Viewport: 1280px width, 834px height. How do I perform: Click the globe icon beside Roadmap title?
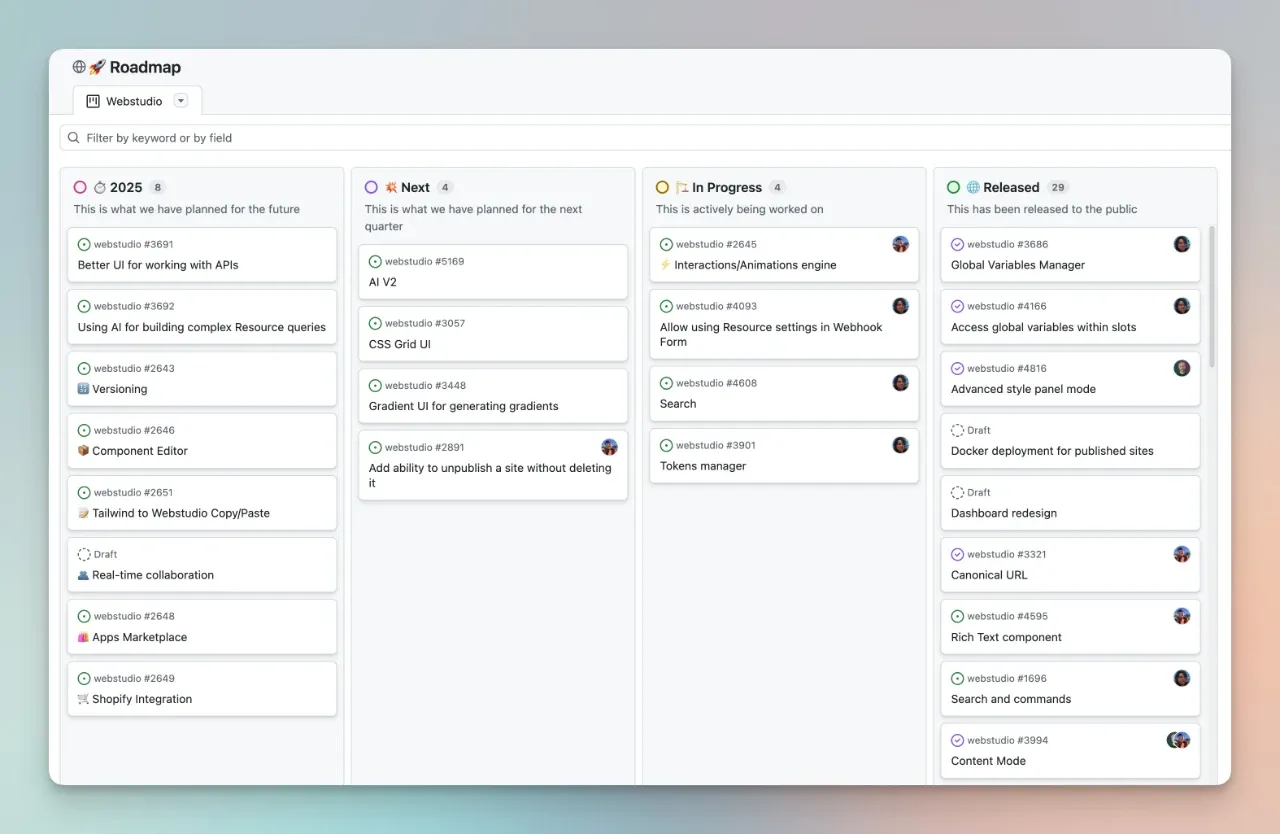click(x=79, y=67)
